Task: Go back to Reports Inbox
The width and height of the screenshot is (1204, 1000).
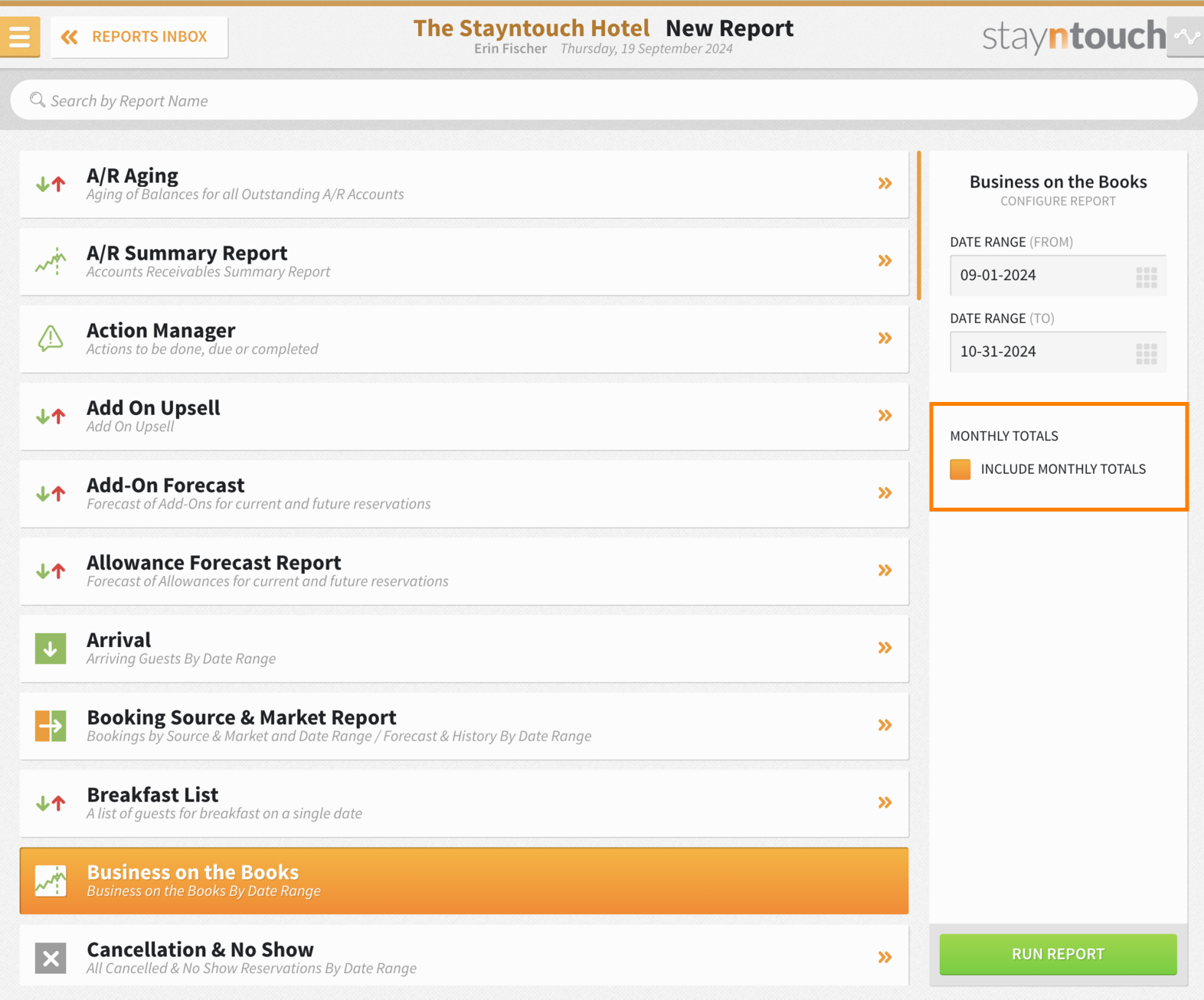Action: coord(139,37)
